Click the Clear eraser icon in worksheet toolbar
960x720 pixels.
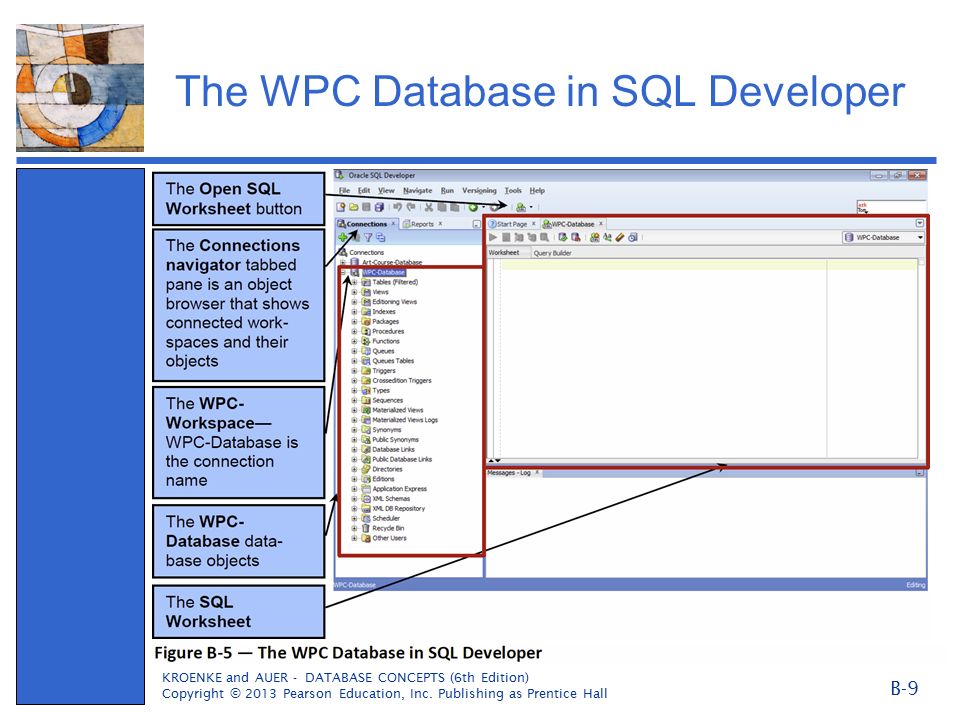(x=620, y=237)
